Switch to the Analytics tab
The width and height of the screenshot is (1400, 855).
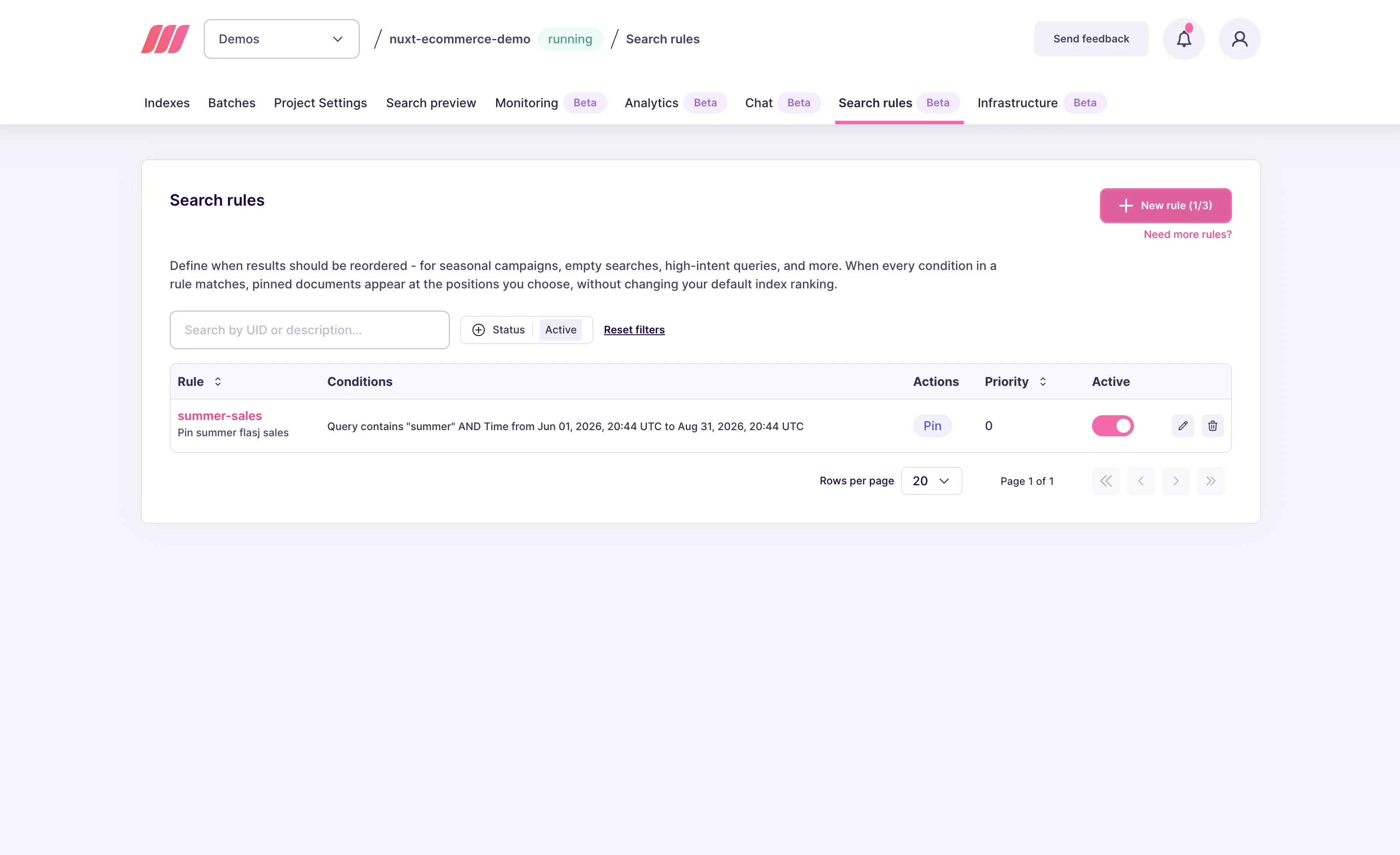tap(651, 103)
